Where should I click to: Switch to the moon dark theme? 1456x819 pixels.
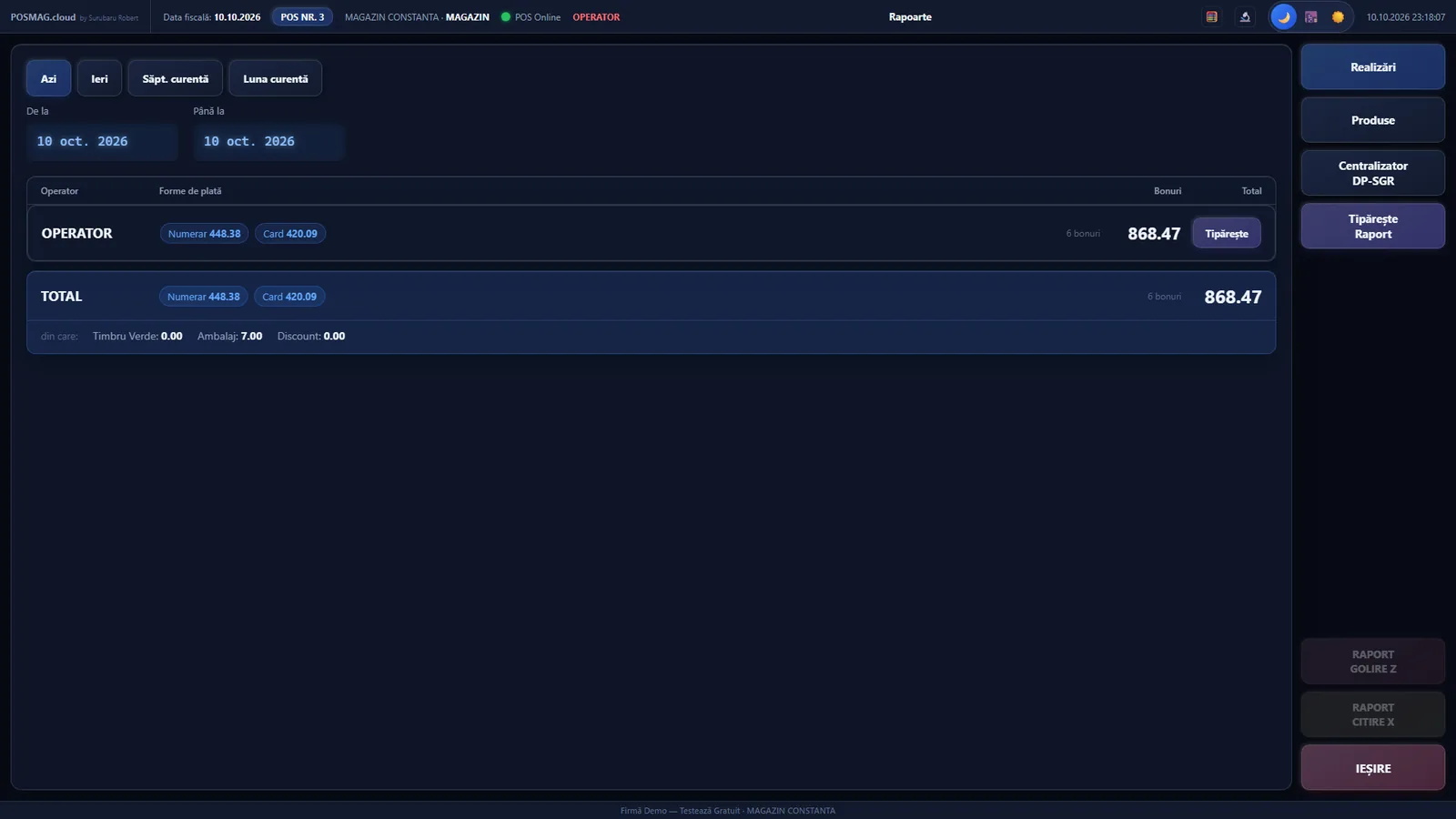1283,17
